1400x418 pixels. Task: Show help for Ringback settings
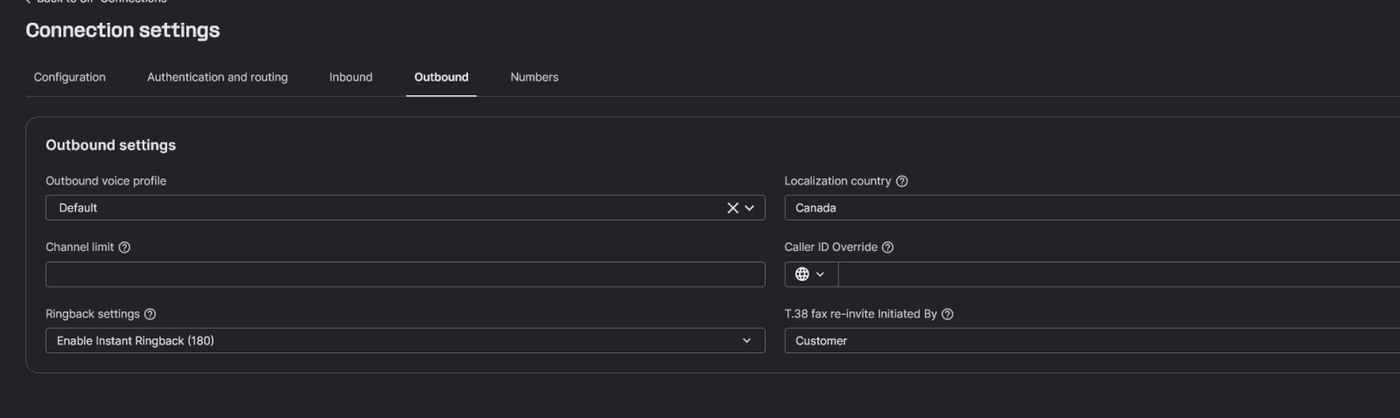tap(150, 314)
